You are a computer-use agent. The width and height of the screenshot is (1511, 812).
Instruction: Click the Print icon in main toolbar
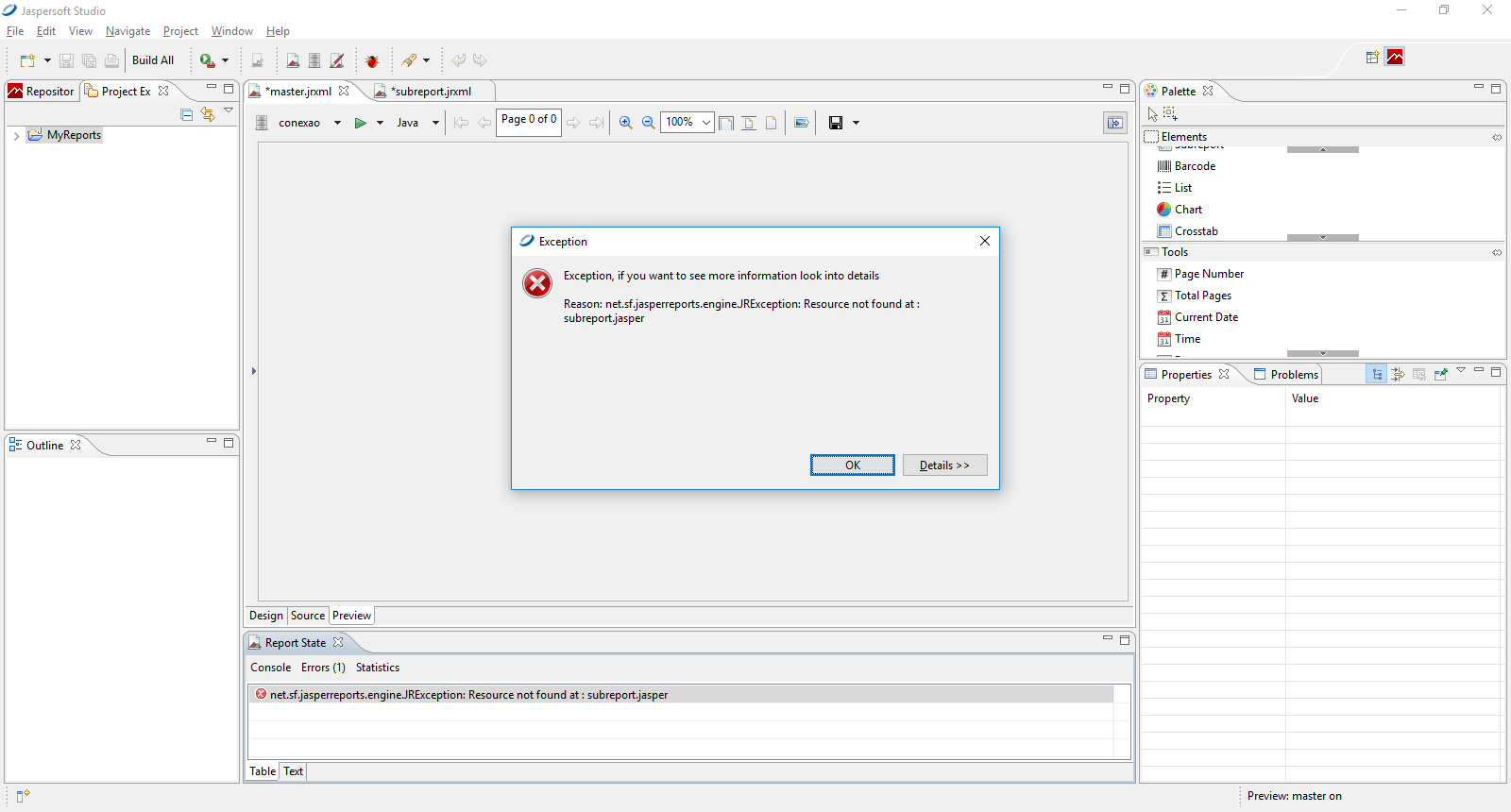[x=111, y=60]
